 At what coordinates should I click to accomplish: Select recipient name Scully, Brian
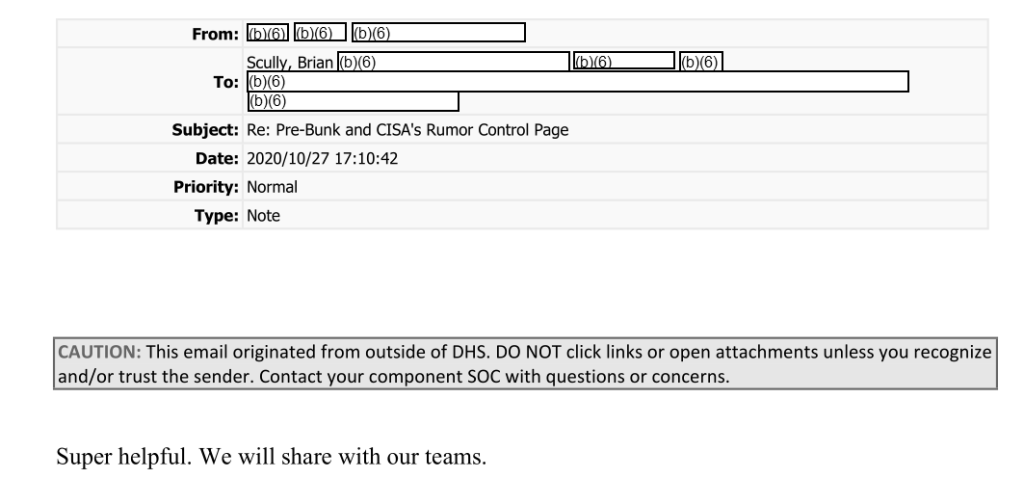[290, 63]
